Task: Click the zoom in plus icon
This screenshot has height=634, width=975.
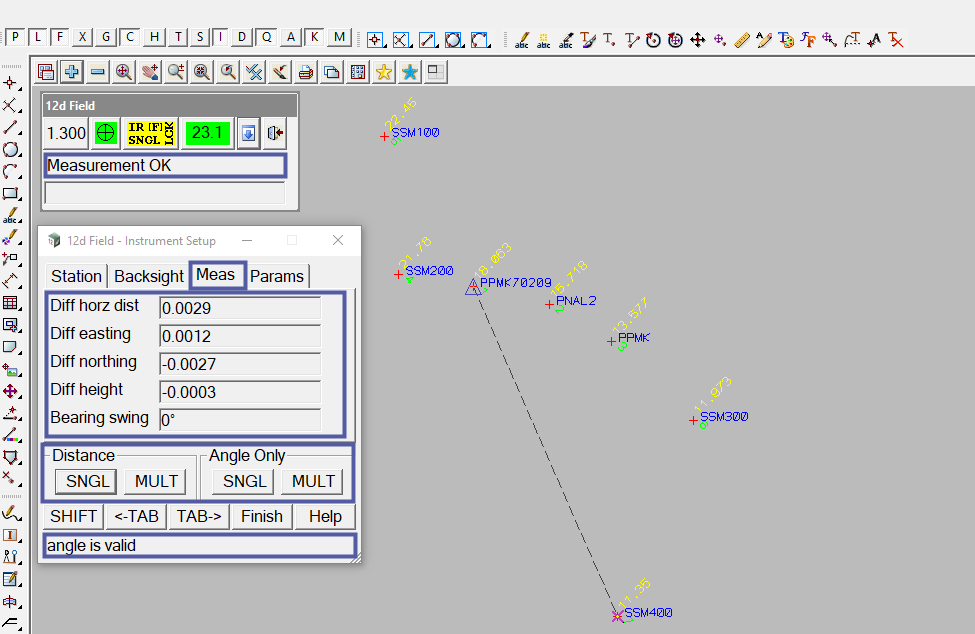Action: coord(72,71)
